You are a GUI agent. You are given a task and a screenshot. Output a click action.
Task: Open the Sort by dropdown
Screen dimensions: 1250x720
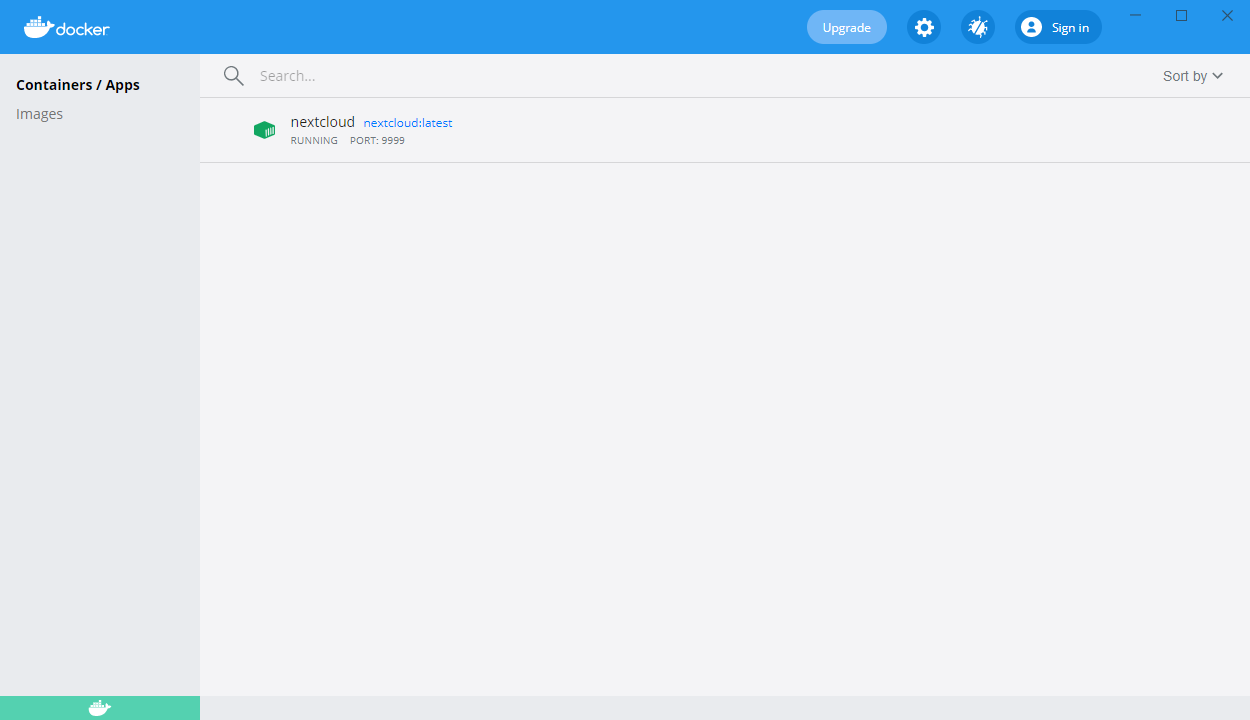point(1184,75)
